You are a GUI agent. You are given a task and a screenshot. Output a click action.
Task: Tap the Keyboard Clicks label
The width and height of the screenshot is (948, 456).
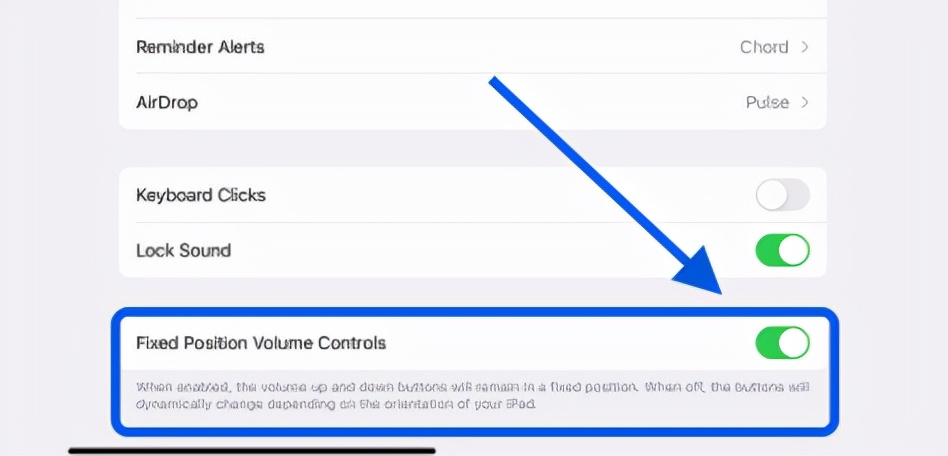tap(201, 195)
